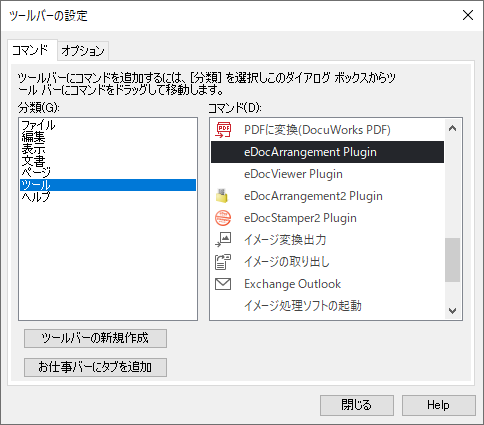
Task: Switch to the オプション tab
Action: coord(83,51)
